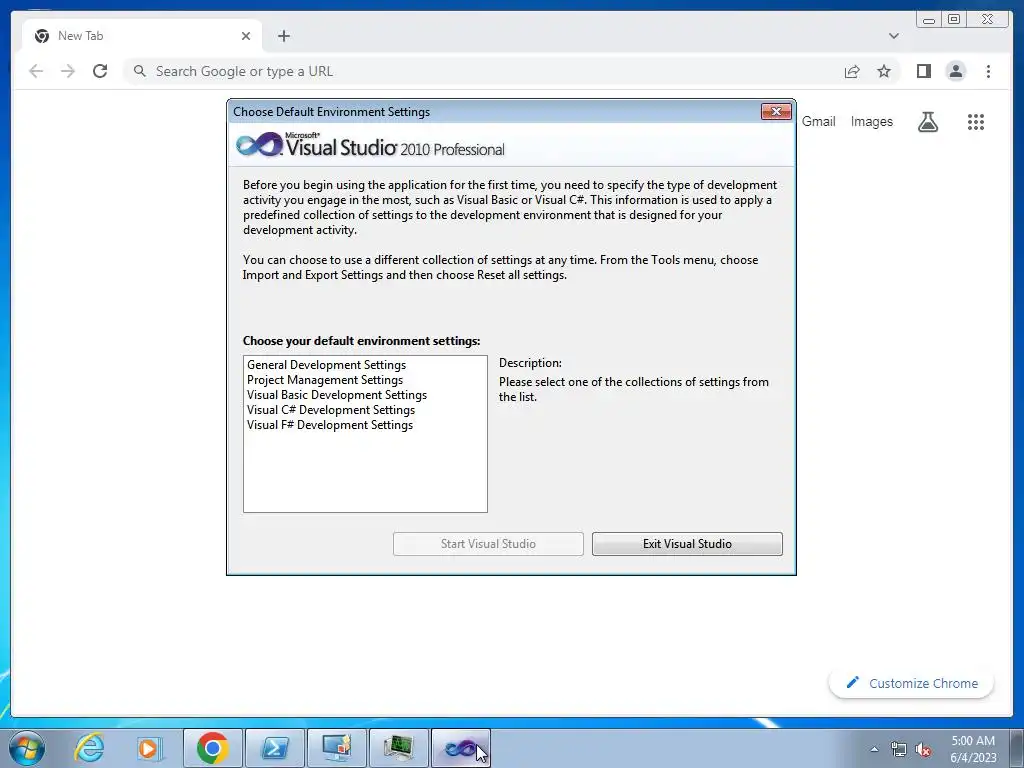Choose Visual Basic Development Settings

337,395
